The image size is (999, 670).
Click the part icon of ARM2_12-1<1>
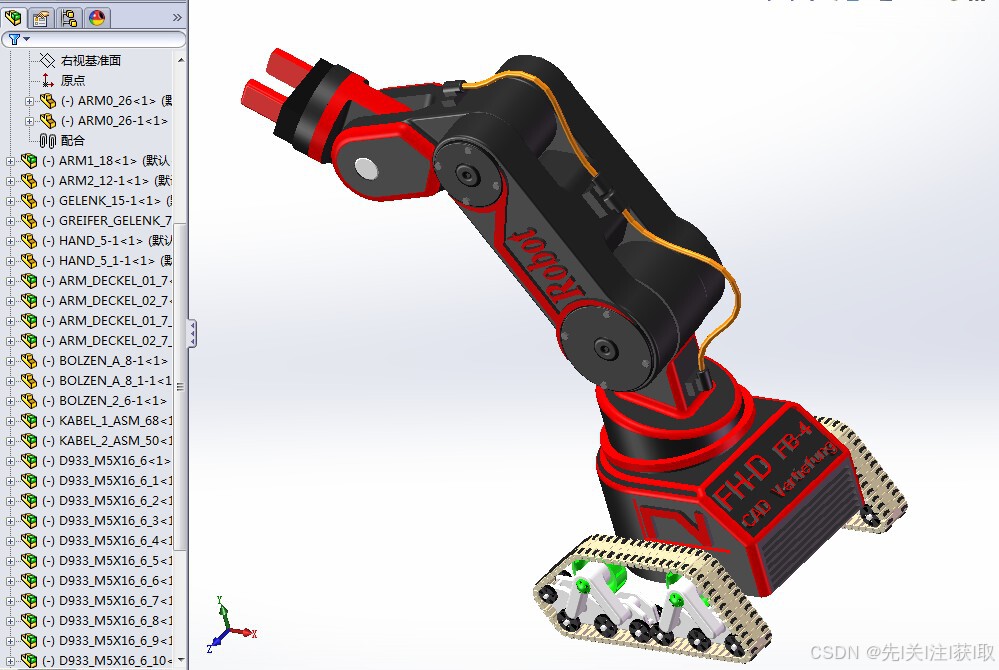point(29,181)
